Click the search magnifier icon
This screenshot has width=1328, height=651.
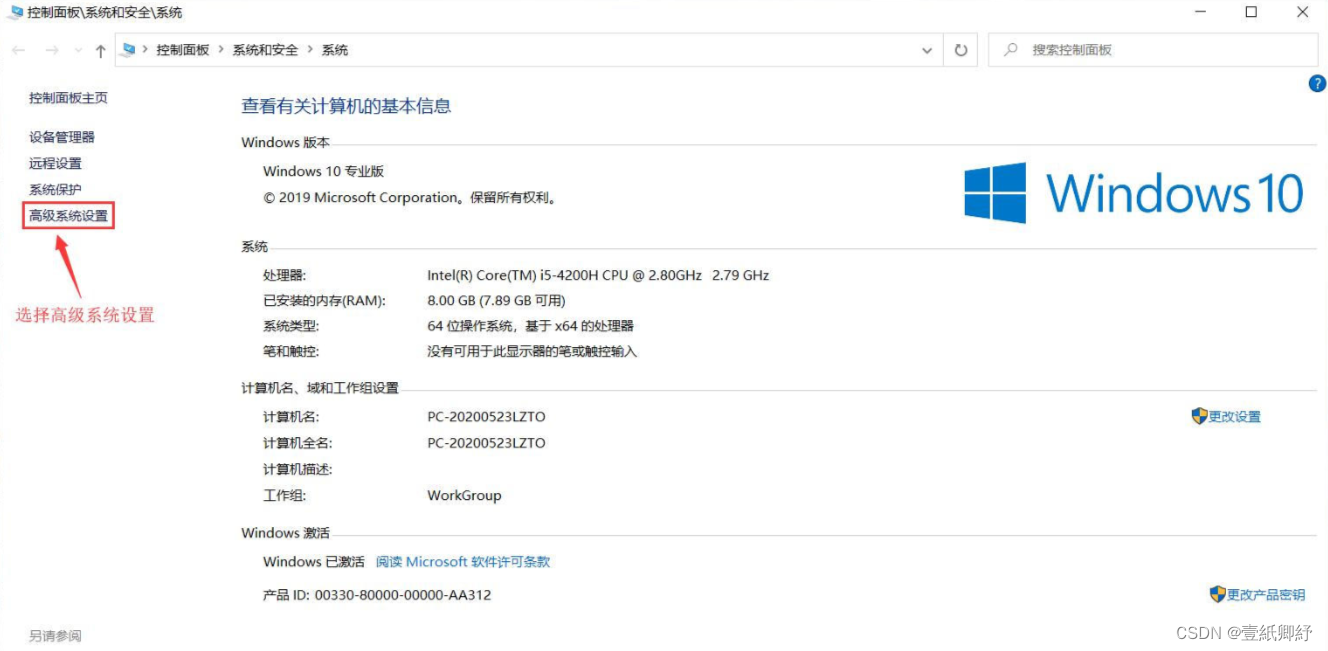tap(1012, 50)
